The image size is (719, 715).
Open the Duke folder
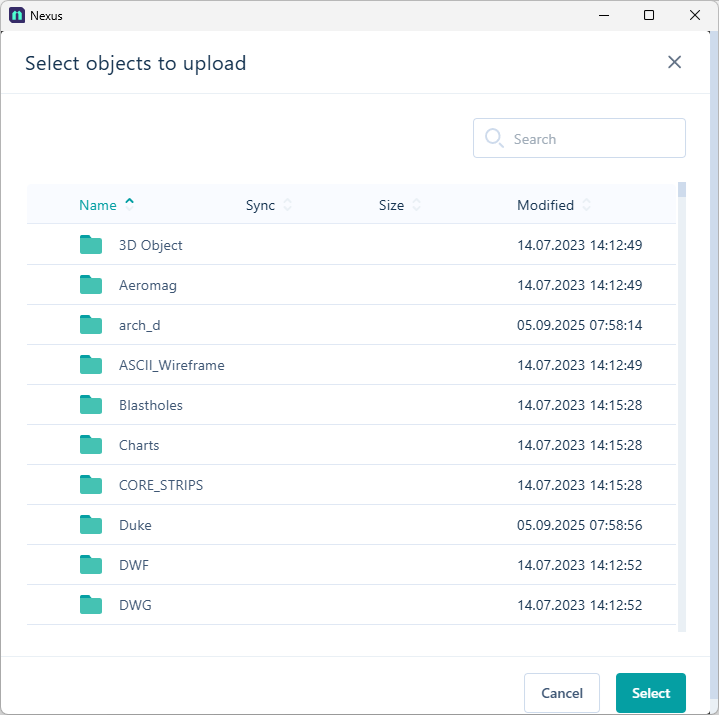click(135, 525)
